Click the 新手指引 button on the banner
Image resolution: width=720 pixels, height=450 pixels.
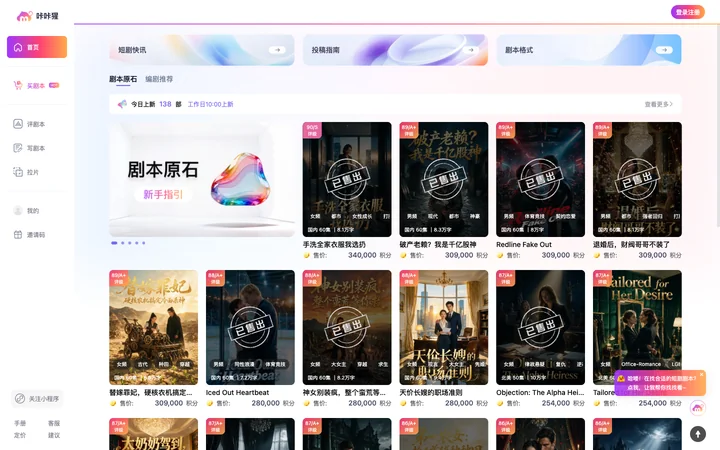pyautogui.click(x=163, y=194)
